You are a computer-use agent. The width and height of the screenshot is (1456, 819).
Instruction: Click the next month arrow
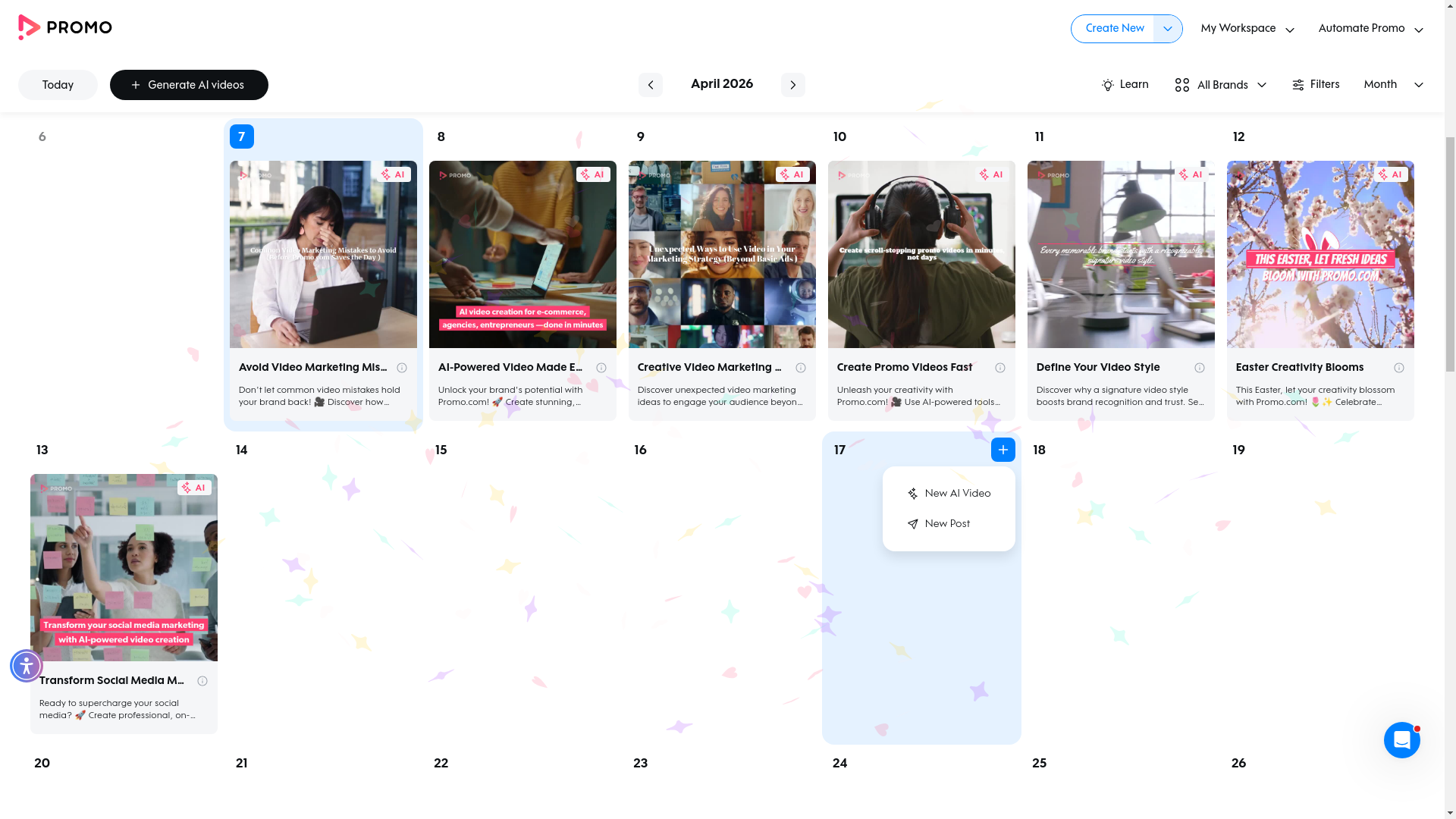click(x=793, y=84)
